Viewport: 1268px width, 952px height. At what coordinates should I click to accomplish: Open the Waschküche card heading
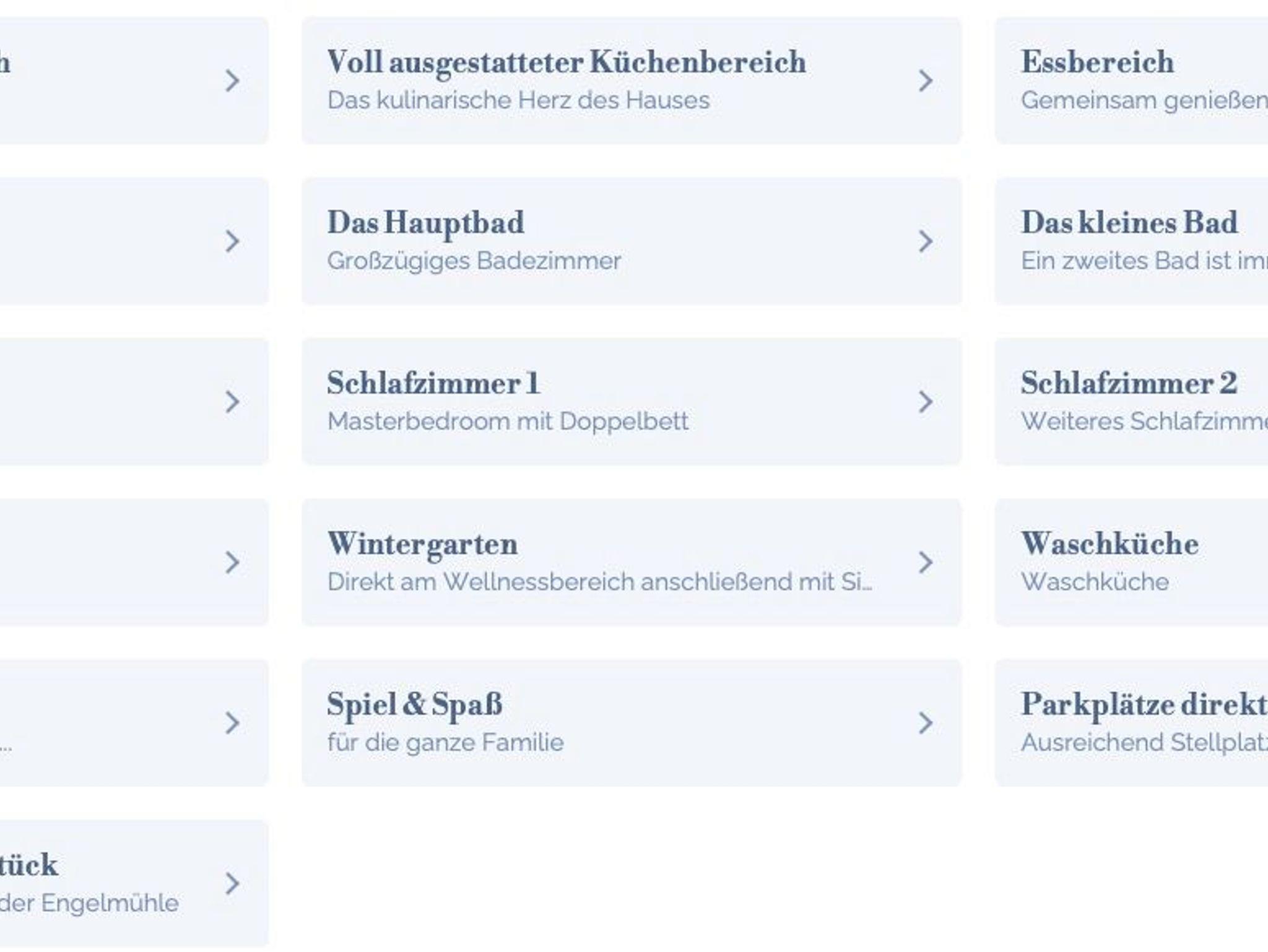pos(1109,544)
